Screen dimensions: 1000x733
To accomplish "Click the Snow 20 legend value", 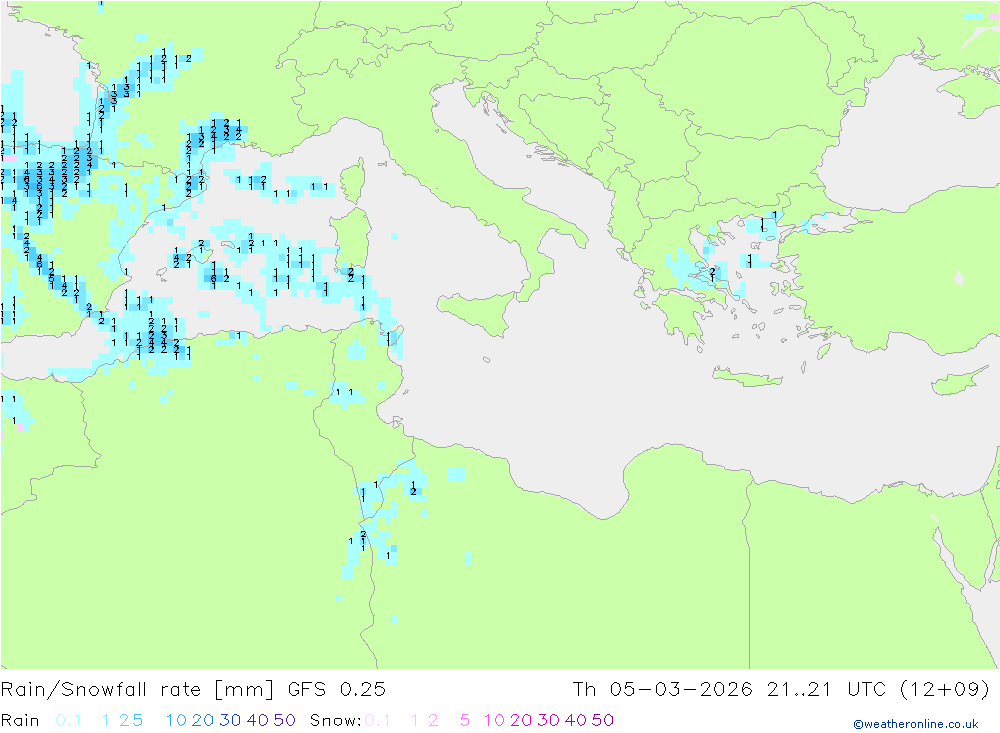I will tap(521, 720).
